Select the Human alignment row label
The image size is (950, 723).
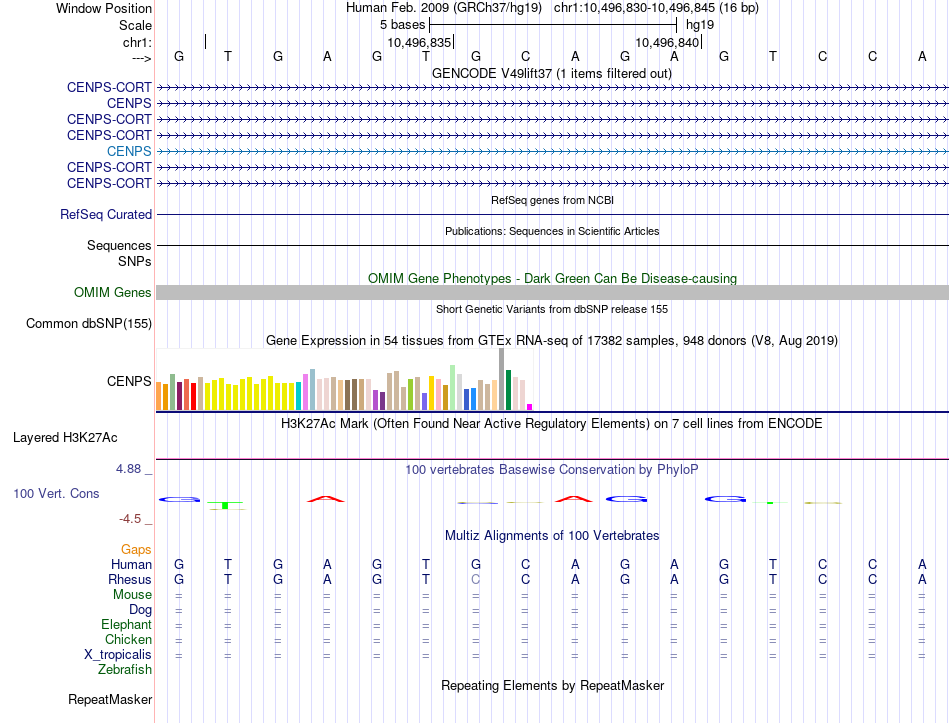click(131, 564)
